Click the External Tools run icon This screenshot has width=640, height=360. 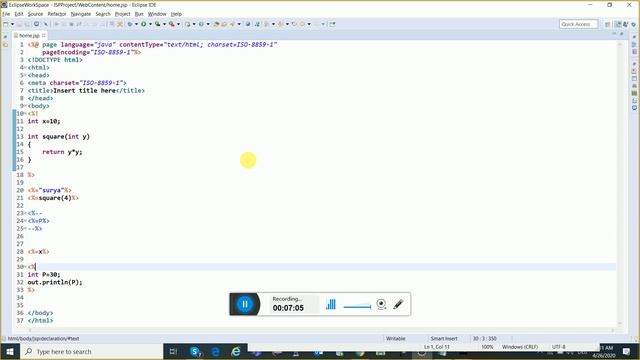[x=172, y=24]
